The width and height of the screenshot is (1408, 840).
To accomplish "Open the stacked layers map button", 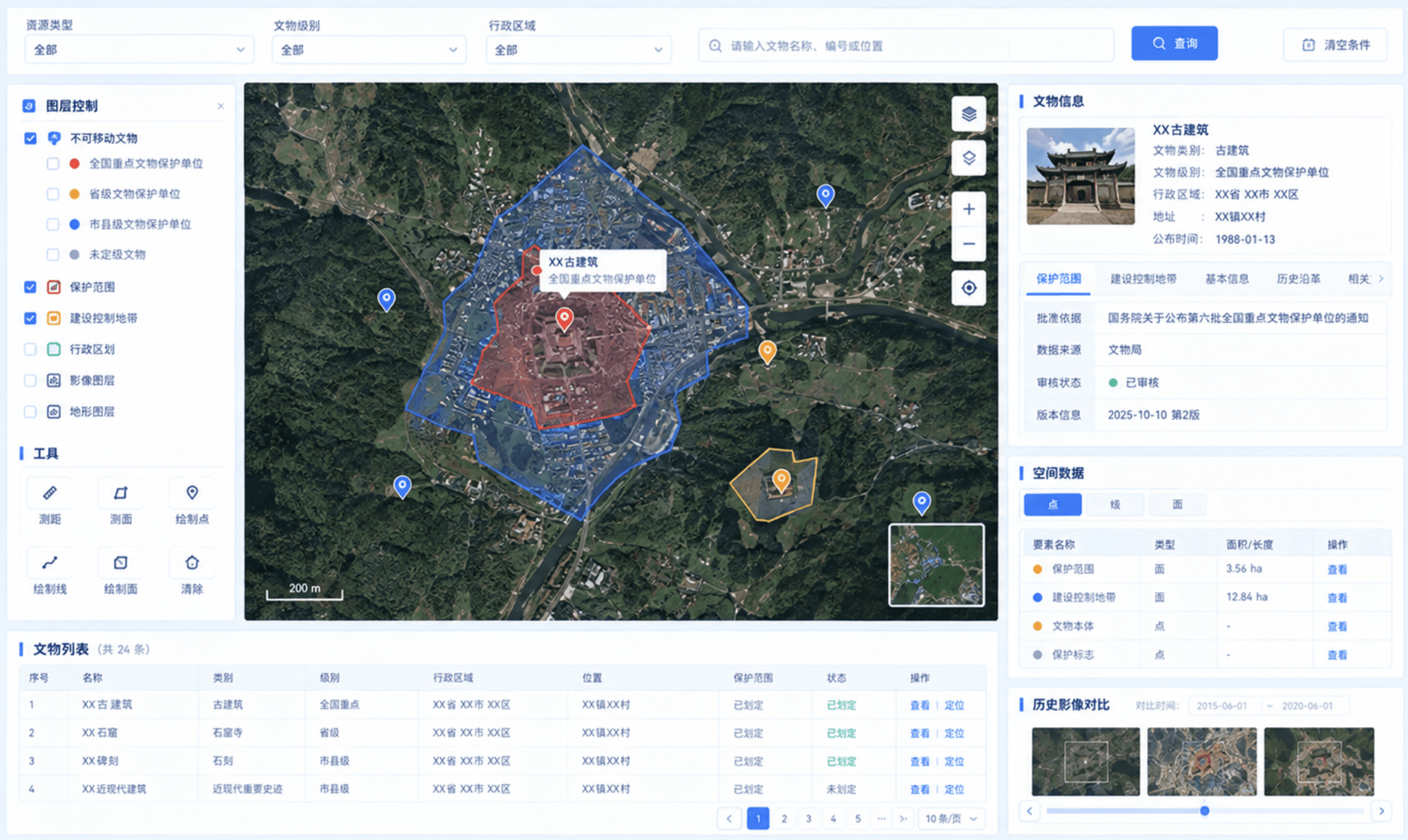I will click(x=969, y=114).
